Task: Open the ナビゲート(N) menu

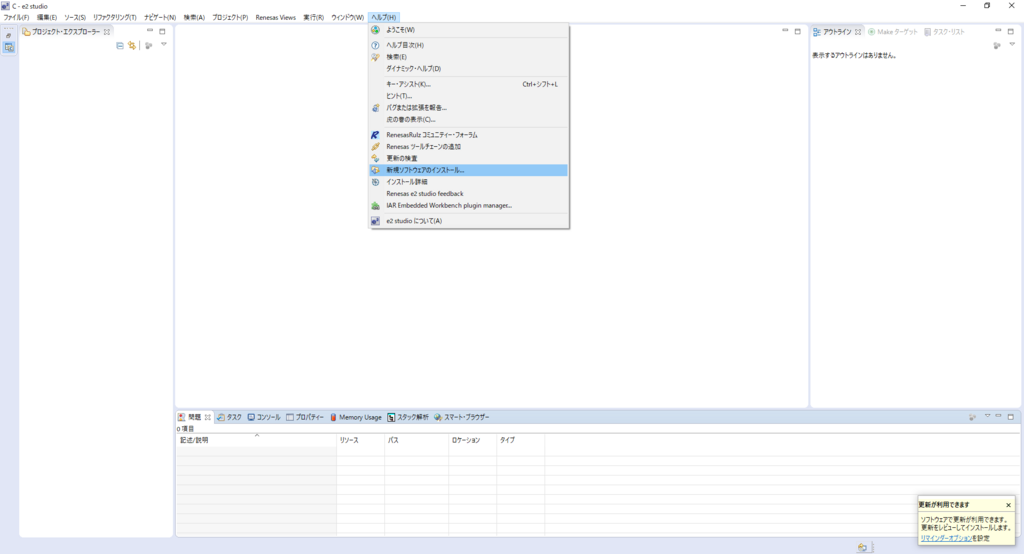Action: point(160,18)
